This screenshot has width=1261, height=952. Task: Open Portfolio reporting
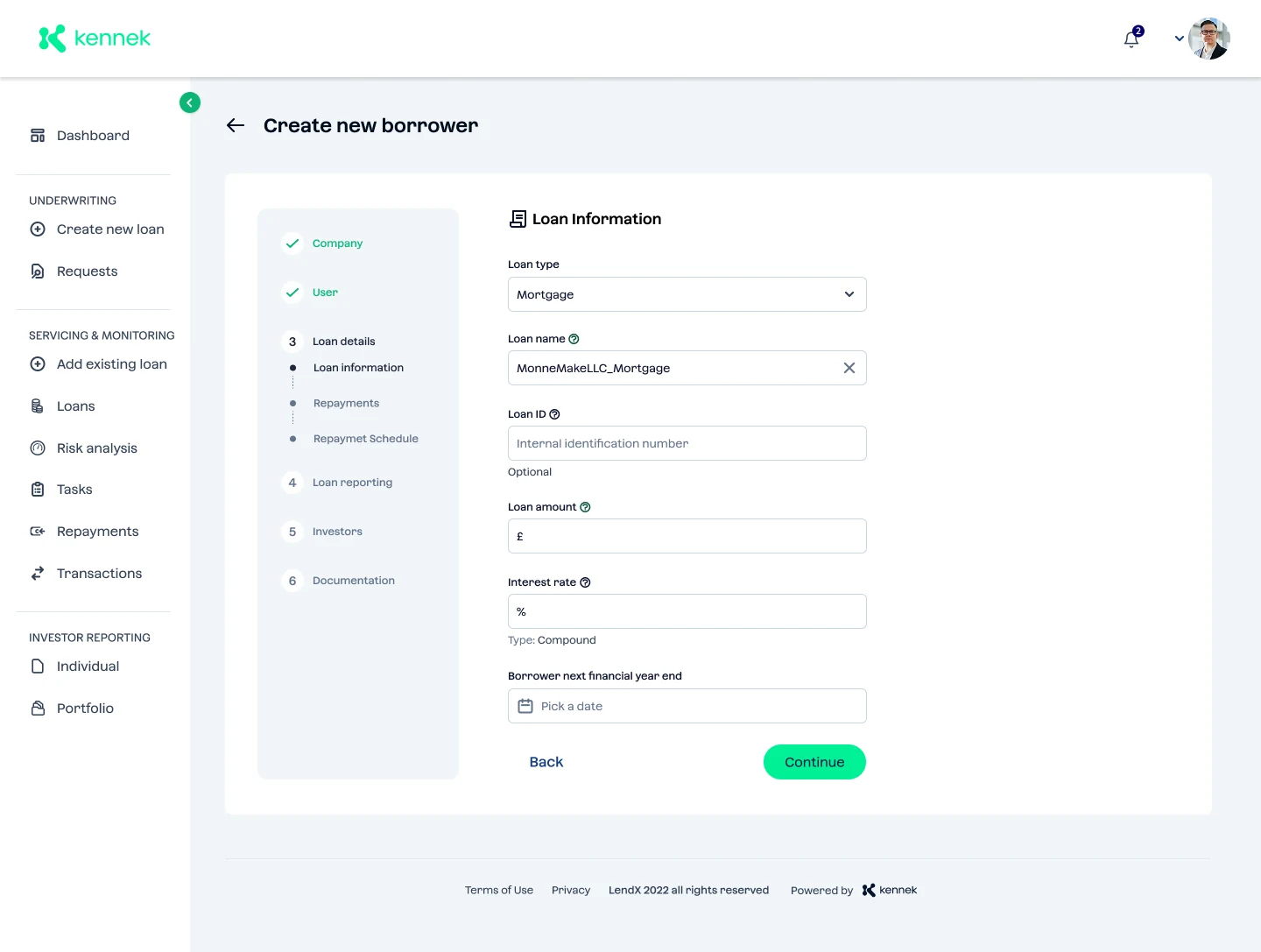point(85,709)
